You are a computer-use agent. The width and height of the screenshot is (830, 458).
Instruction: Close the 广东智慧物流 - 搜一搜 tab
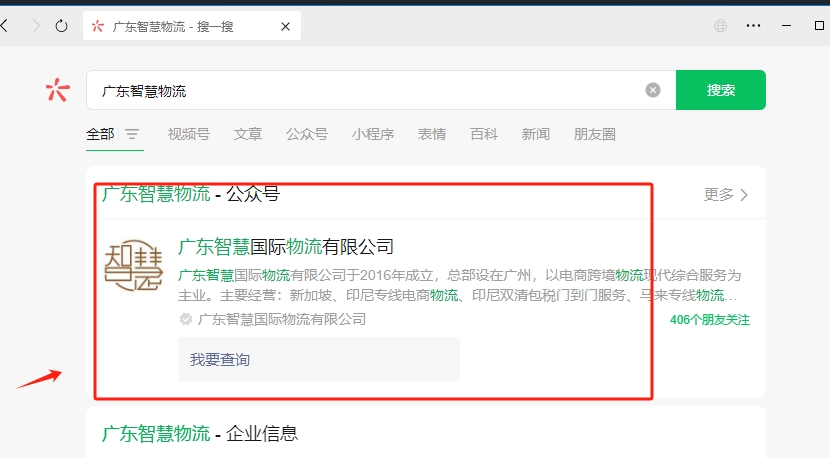(285, 26)
